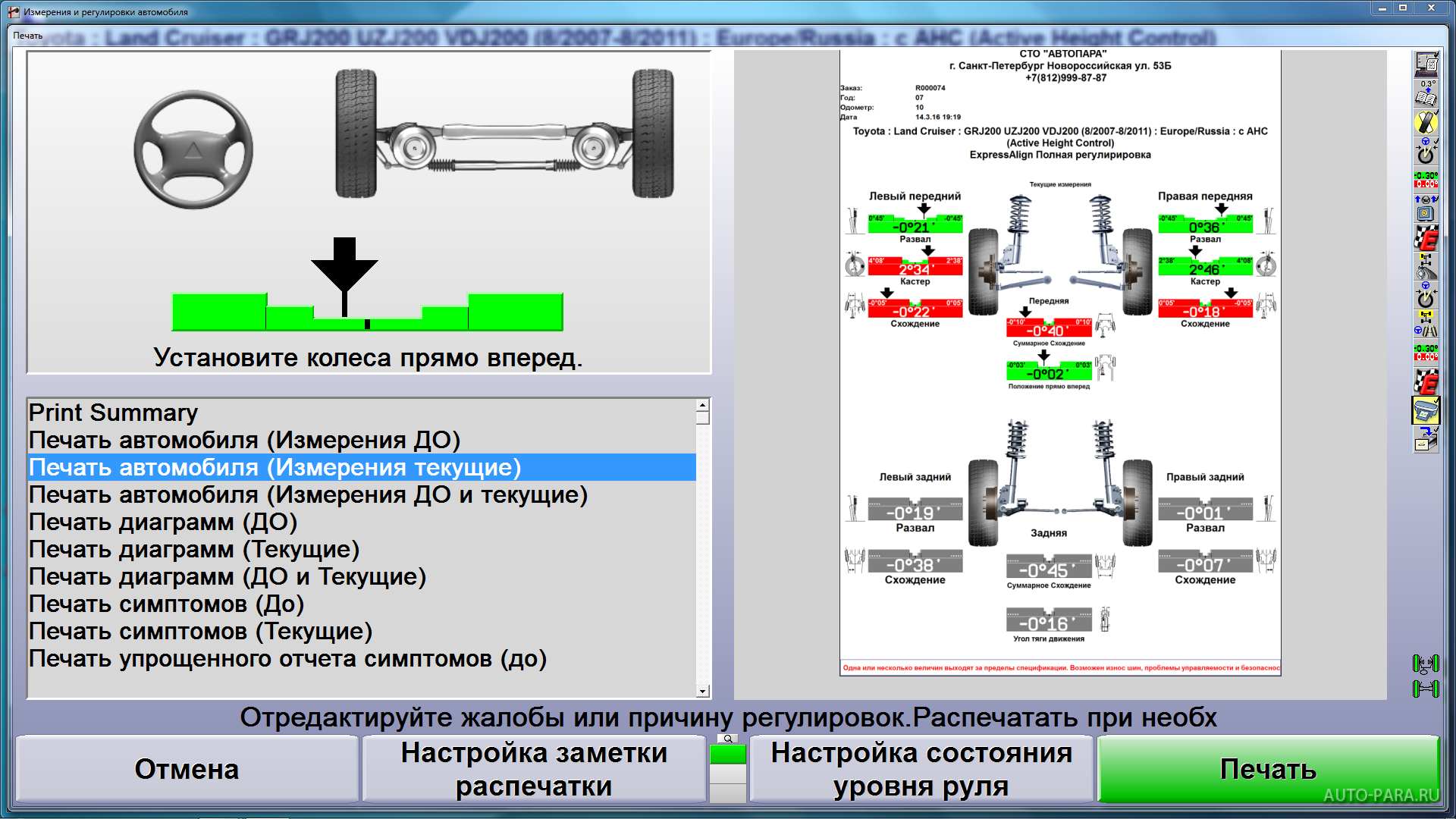Click right front toe value -0°18'
The height and width of the screenshot is (819, 1456).
1205,312
